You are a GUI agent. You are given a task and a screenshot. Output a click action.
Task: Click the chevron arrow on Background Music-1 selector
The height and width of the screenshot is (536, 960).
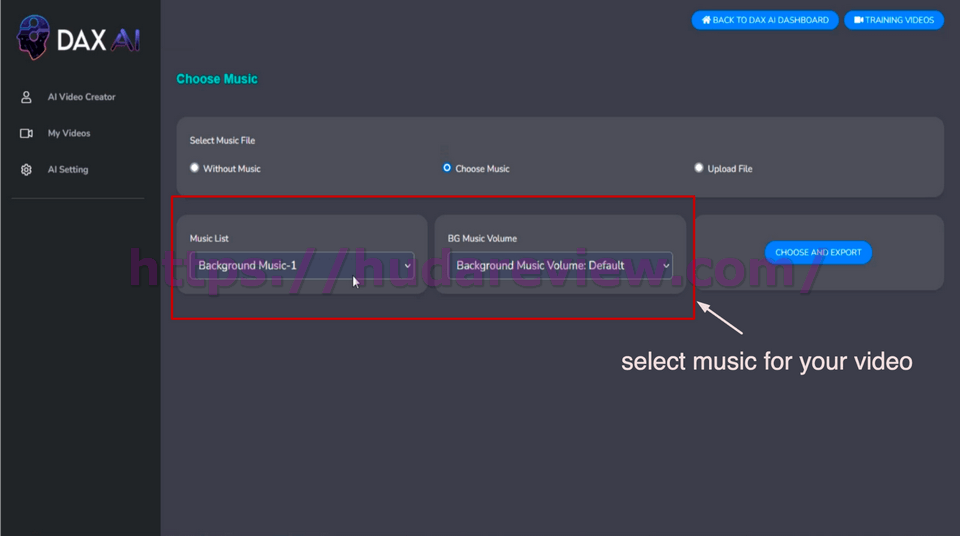pyautogui.click(x=407, y=266)
